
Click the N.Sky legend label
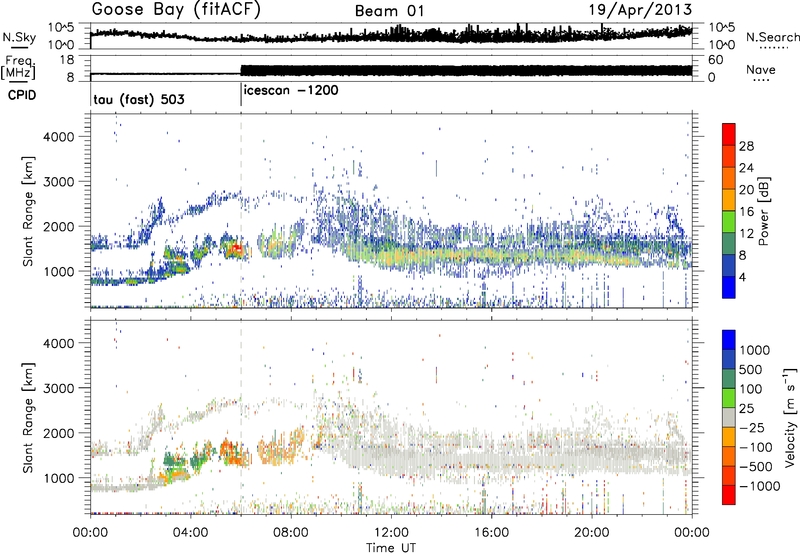[19, 37]
